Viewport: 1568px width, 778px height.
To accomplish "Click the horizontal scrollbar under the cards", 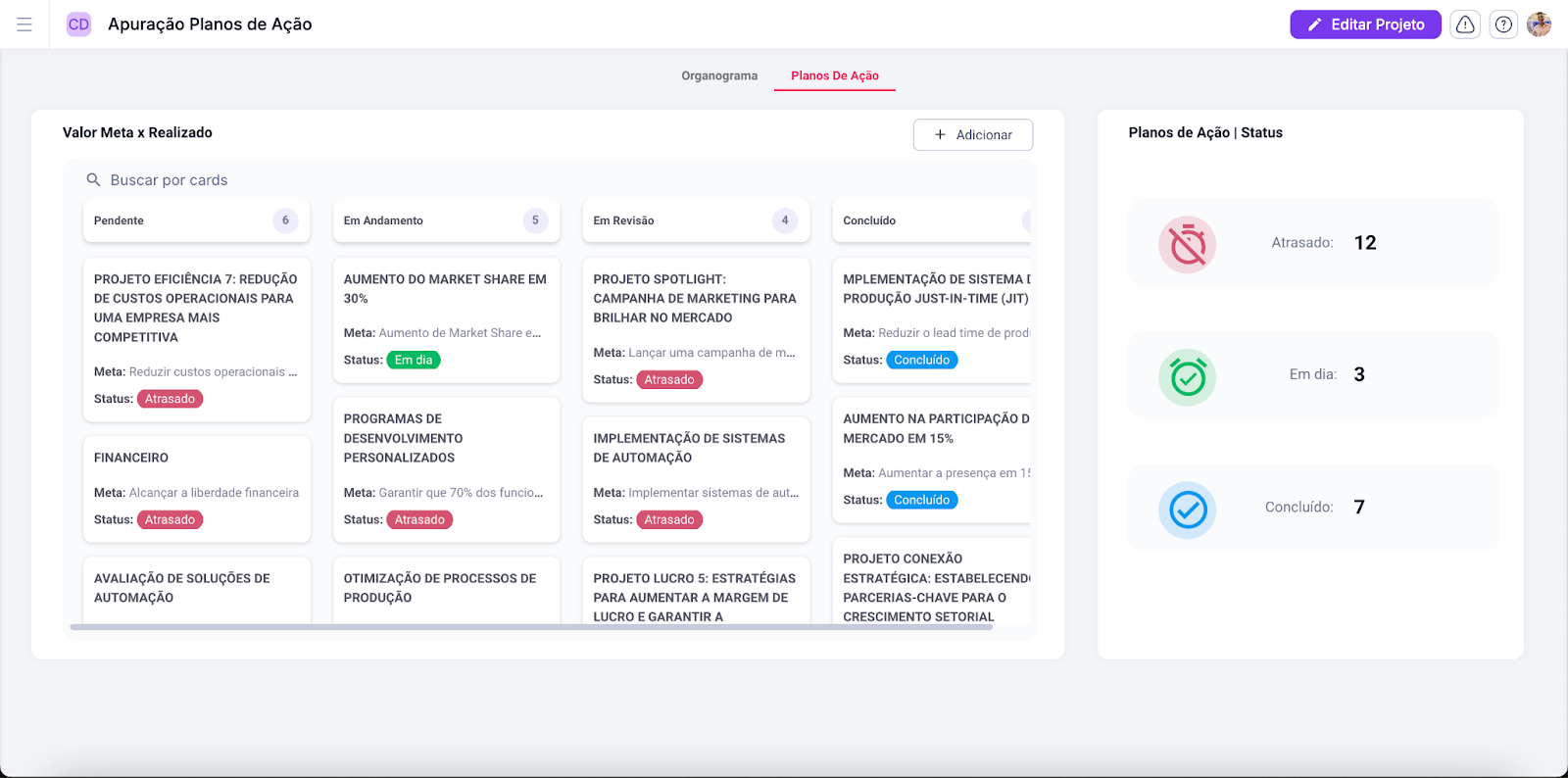I will pos(531,627).
